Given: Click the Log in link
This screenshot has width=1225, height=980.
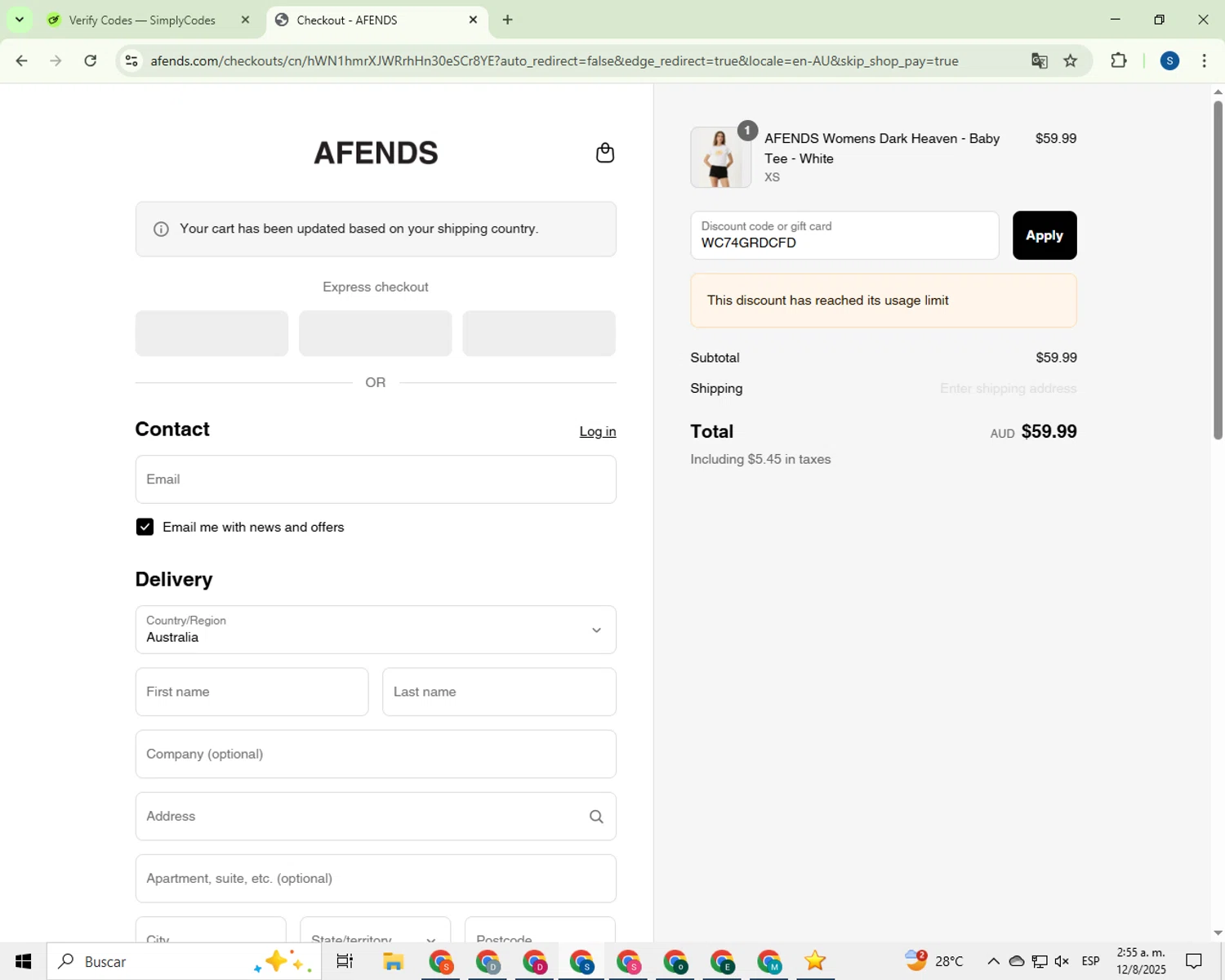Looking at the screenshot, I should (x=598, y=431).
